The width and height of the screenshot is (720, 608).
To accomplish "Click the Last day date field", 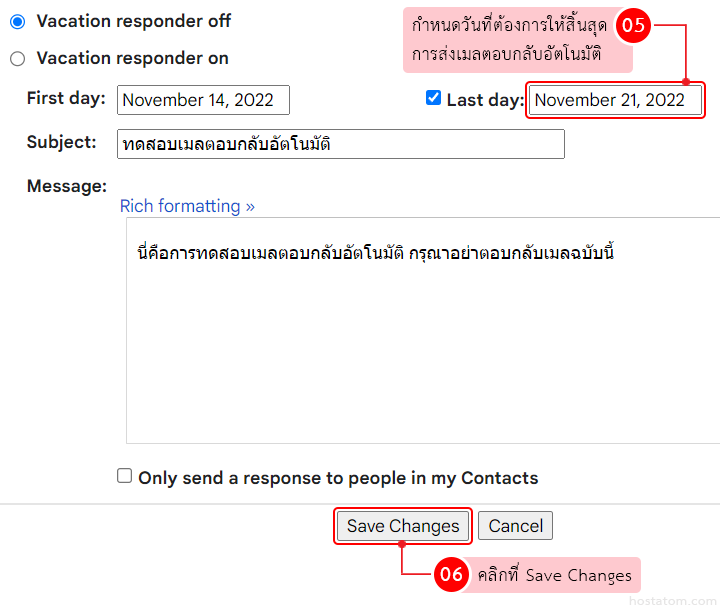I will click(x=615, y=100).
